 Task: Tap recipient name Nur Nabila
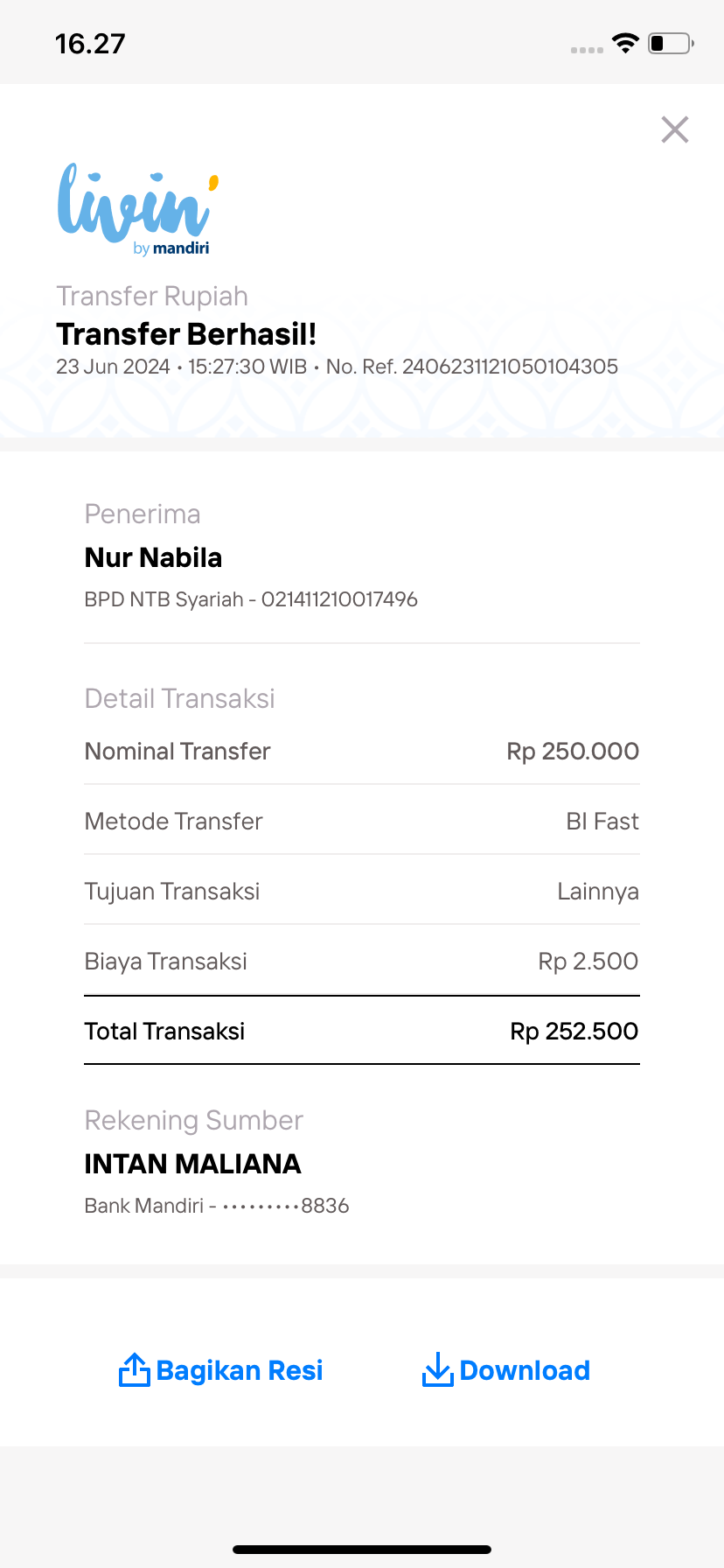153,557
